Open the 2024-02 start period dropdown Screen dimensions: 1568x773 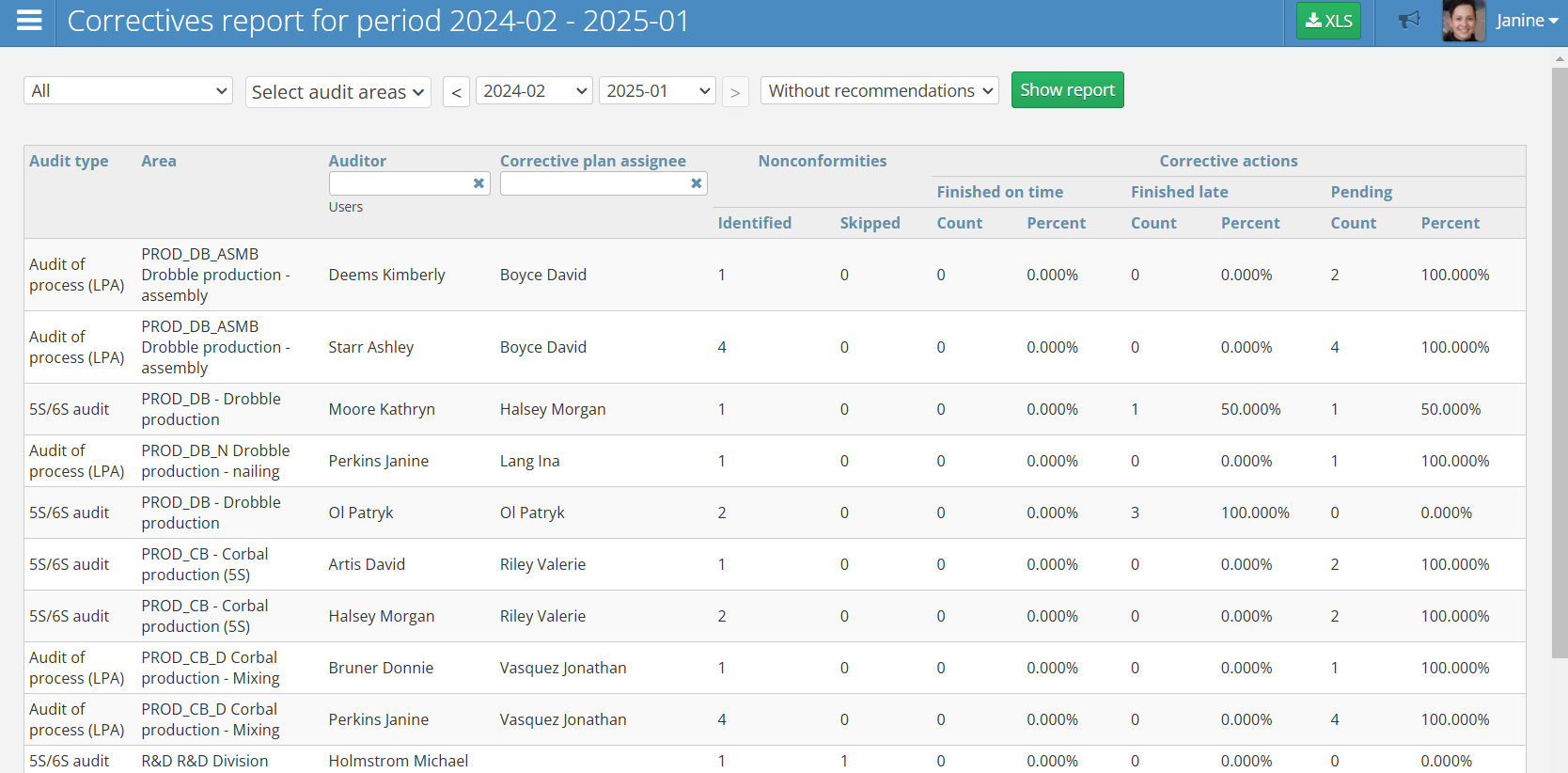pos(534,91)
